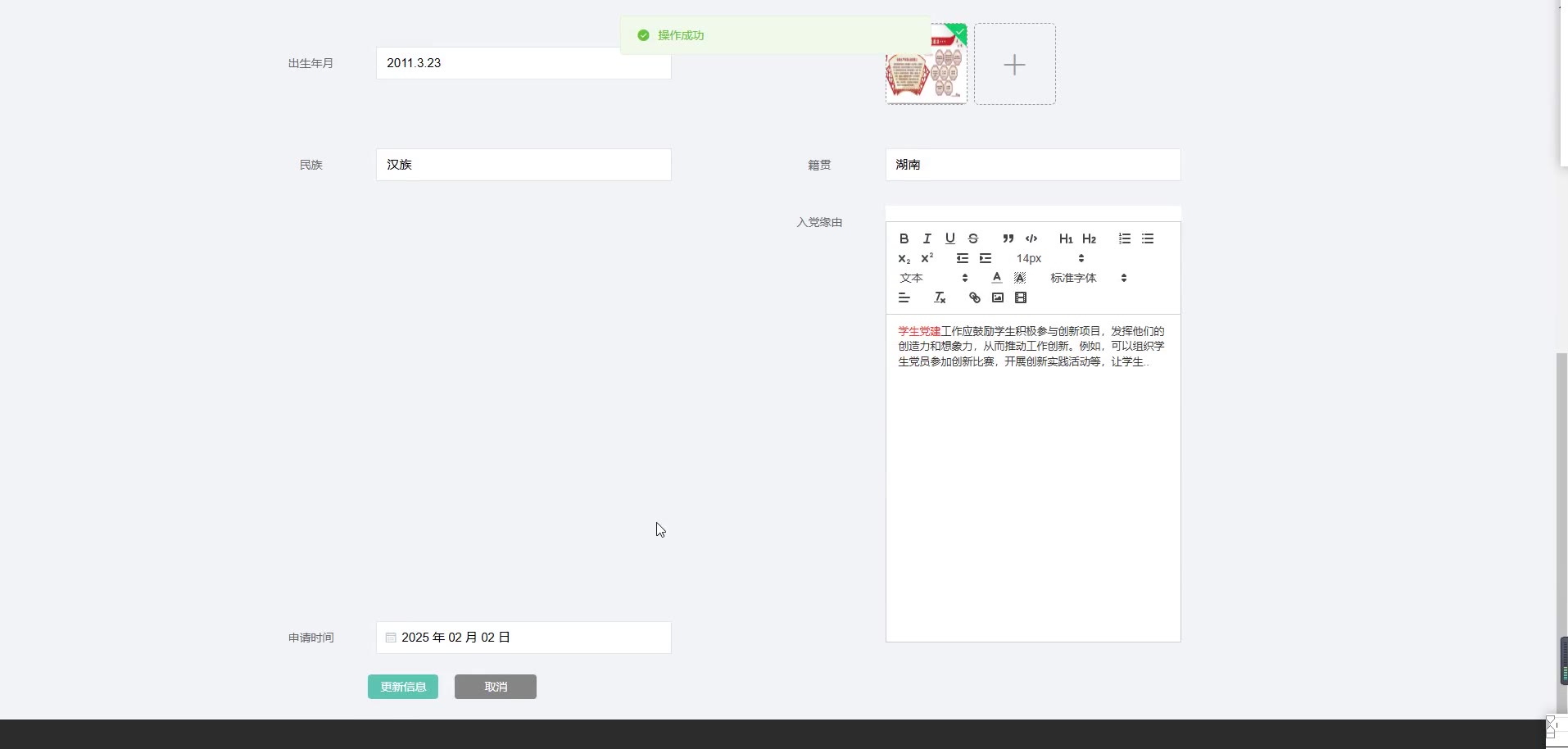Apply subscript formatting

pyautogui.click(x=904, y=258)
